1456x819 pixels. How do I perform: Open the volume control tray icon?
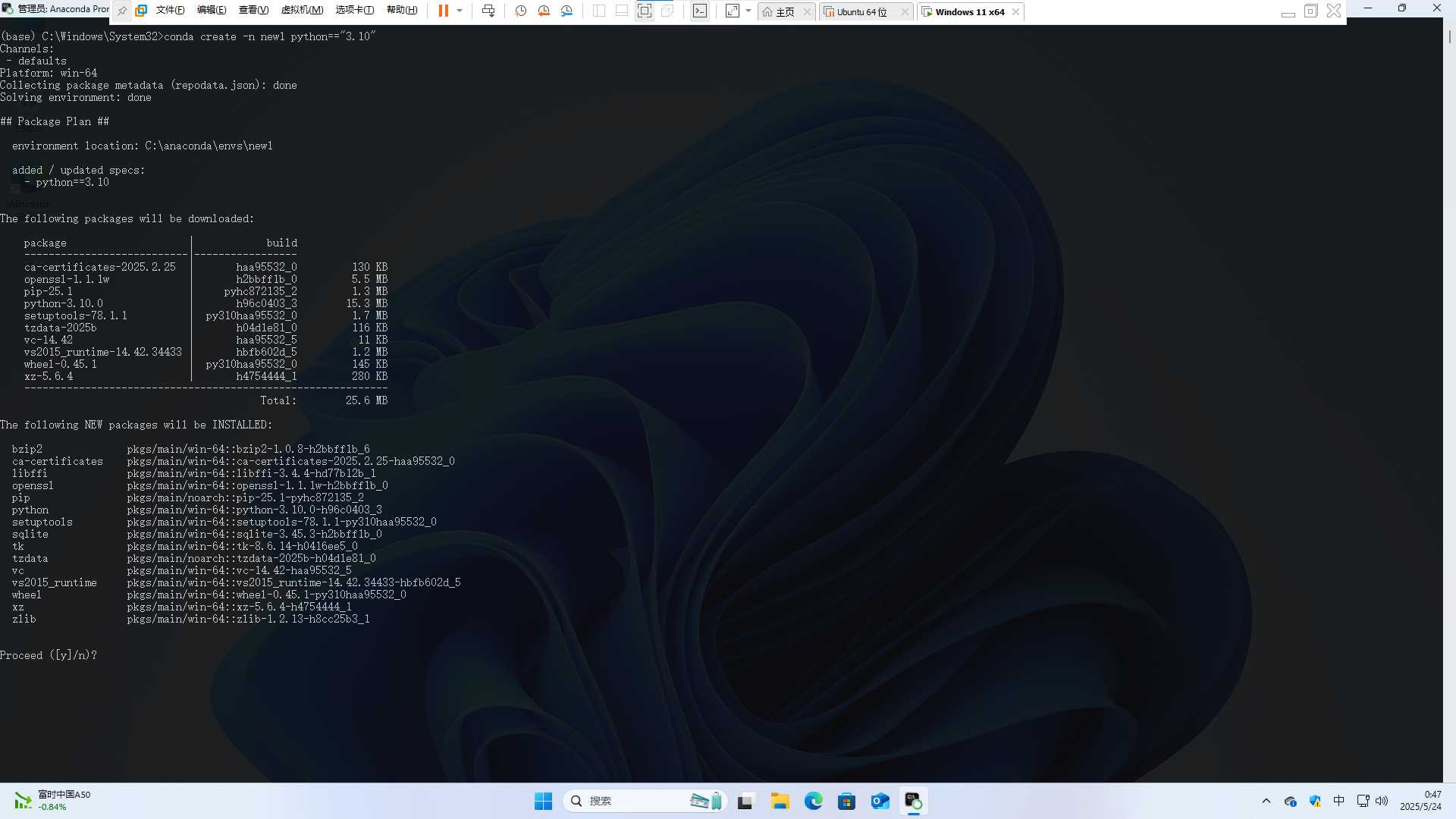(x=1382, y=801)
